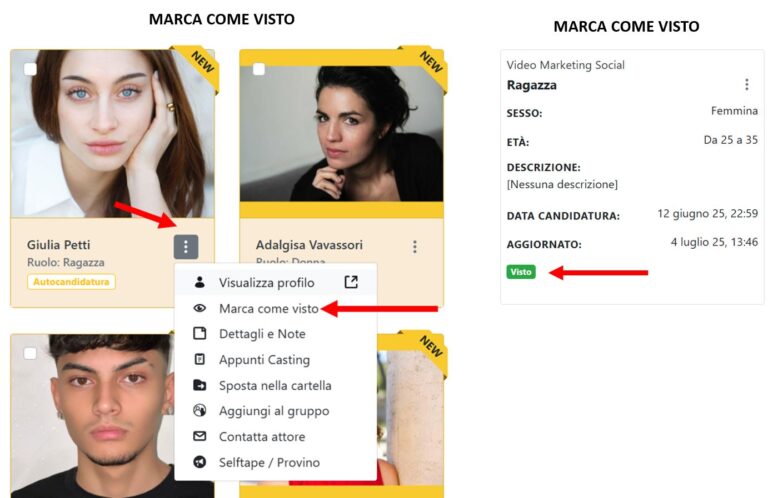Click the green Visto status badge
The height and width of the screenshot is (498, 768).
click(x=521, y=272)
